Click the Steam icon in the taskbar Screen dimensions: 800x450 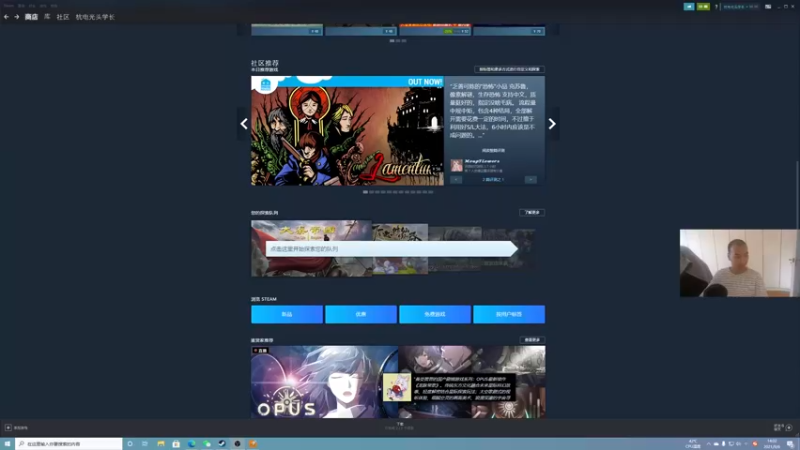(x=222, y=444)
